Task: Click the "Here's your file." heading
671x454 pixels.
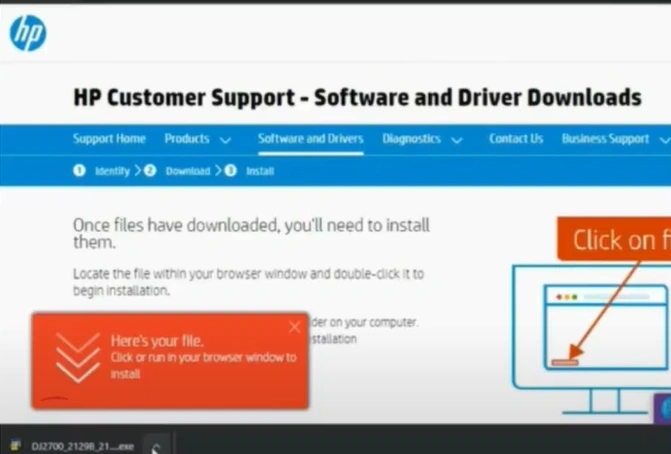Action: [x=157, y=341]
